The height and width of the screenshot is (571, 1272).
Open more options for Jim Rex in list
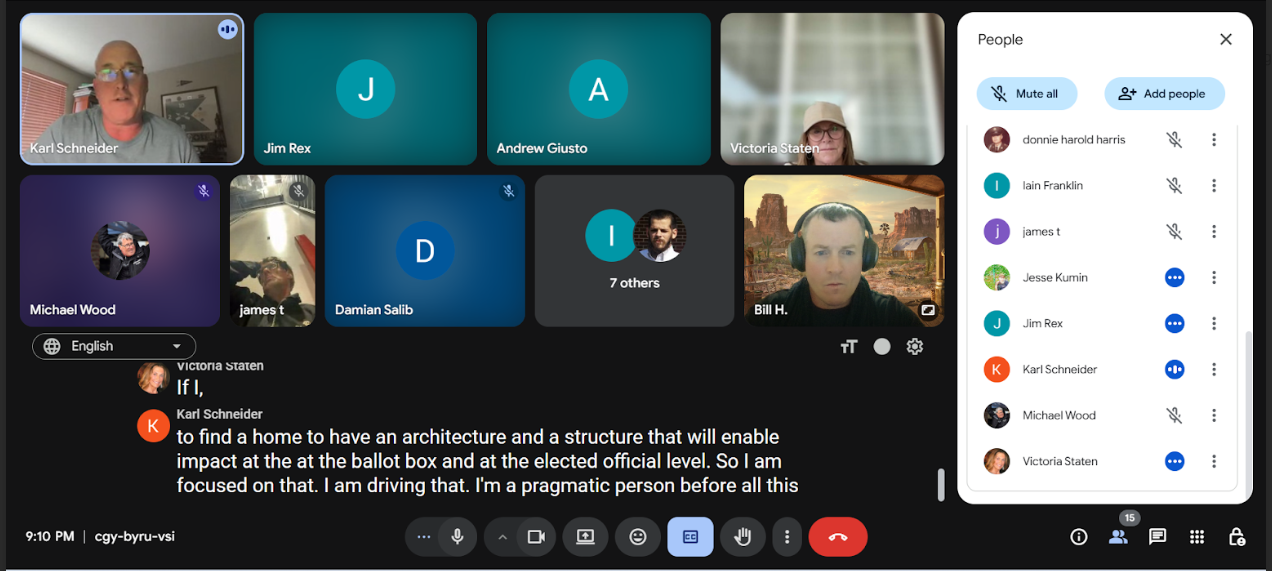coord(1214,324)
